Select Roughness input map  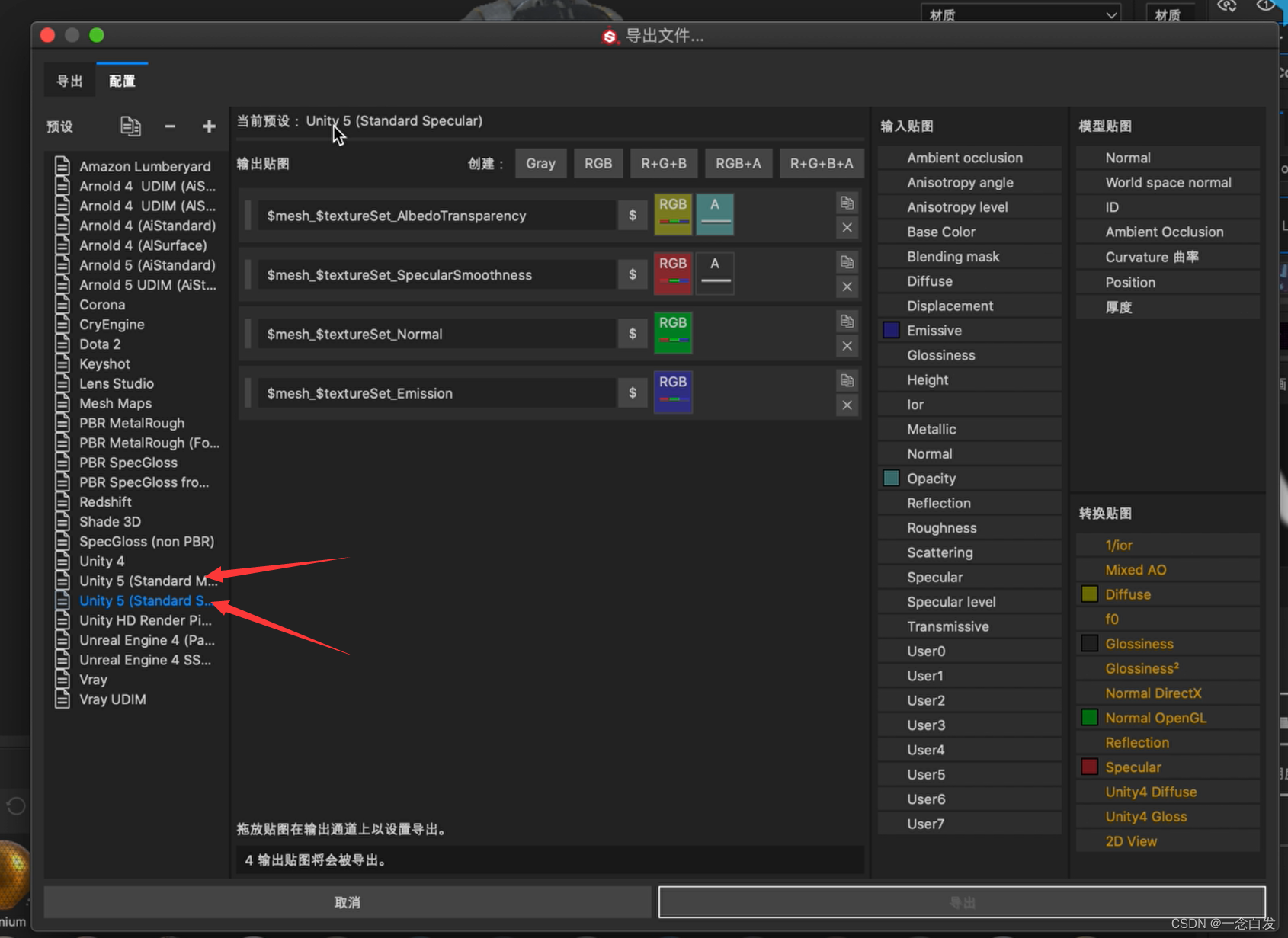pos(969,528)
